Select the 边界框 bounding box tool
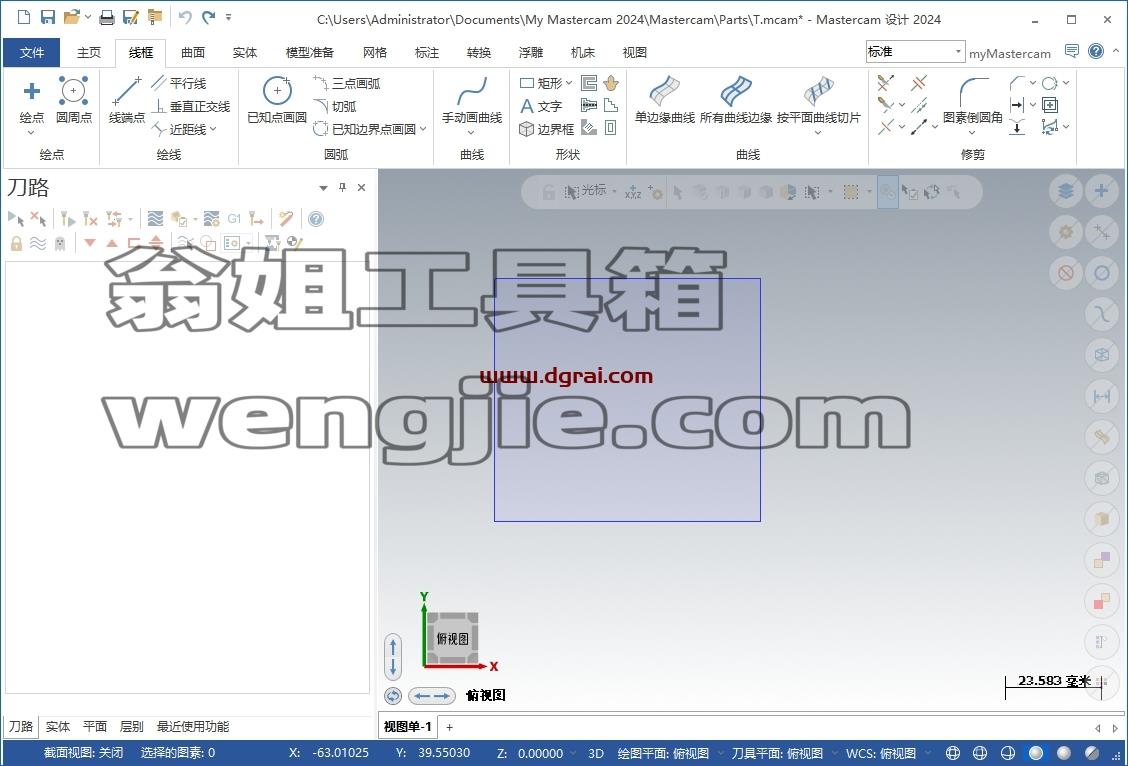 (x=547, y=129)
